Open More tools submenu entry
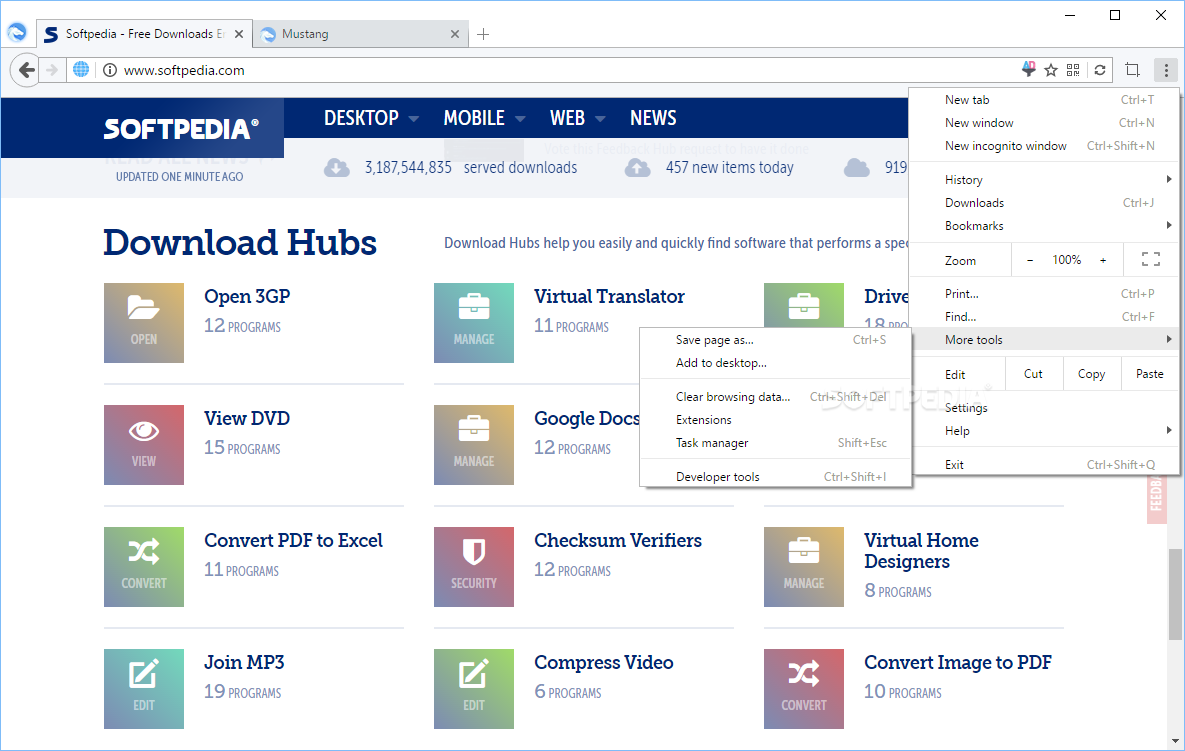1185x751 pixels. point(1044,340)
